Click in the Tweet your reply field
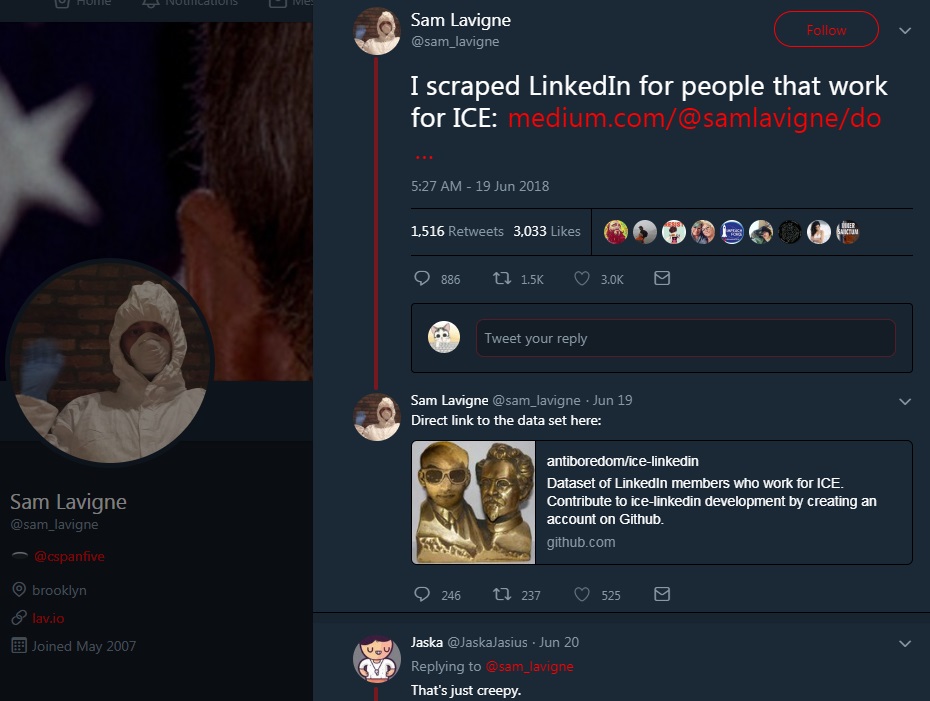The image size is (930, 701). (685, 338)
